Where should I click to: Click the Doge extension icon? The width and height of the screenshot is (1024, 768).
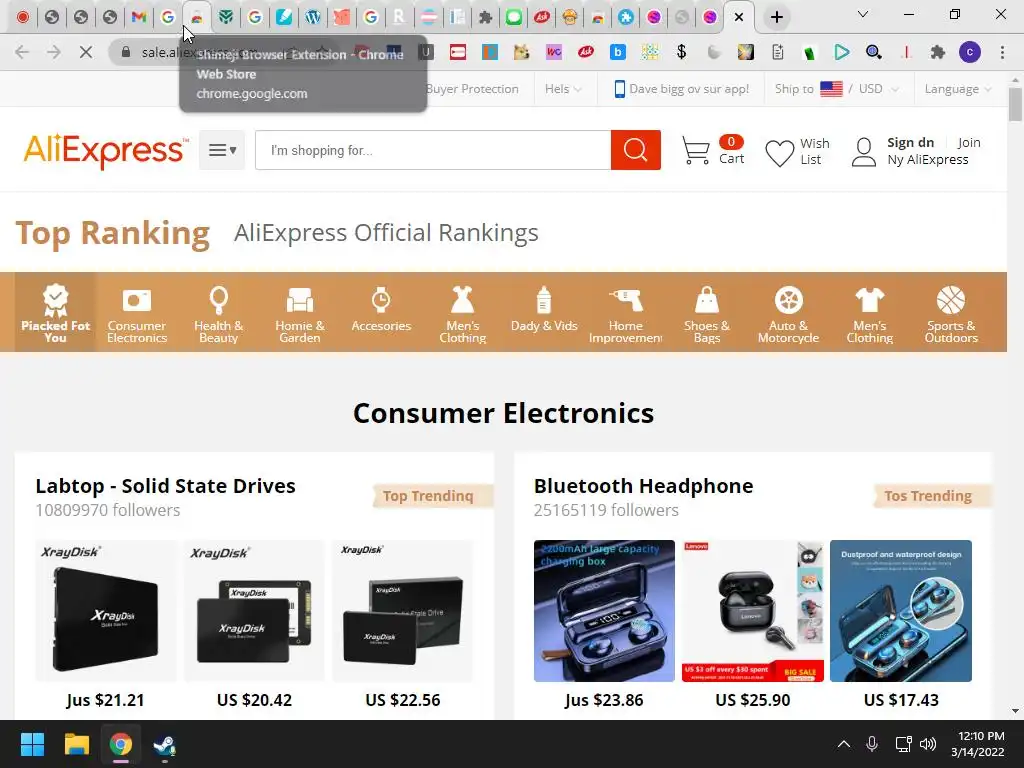point(521,52)
